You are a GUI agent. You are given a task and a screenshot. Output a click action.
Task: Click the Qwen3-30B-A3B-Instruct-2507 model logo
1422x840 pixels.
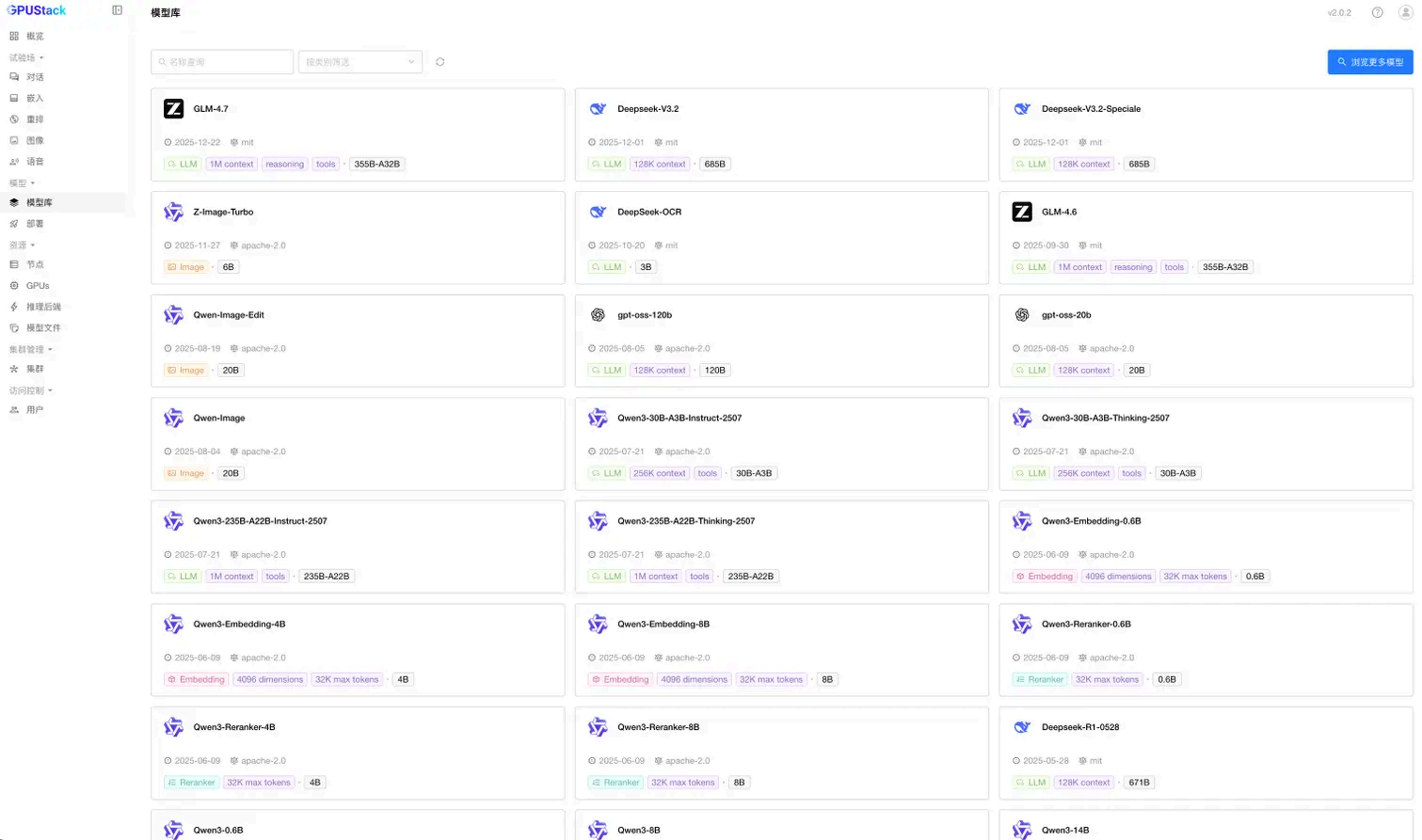(598, 418)
